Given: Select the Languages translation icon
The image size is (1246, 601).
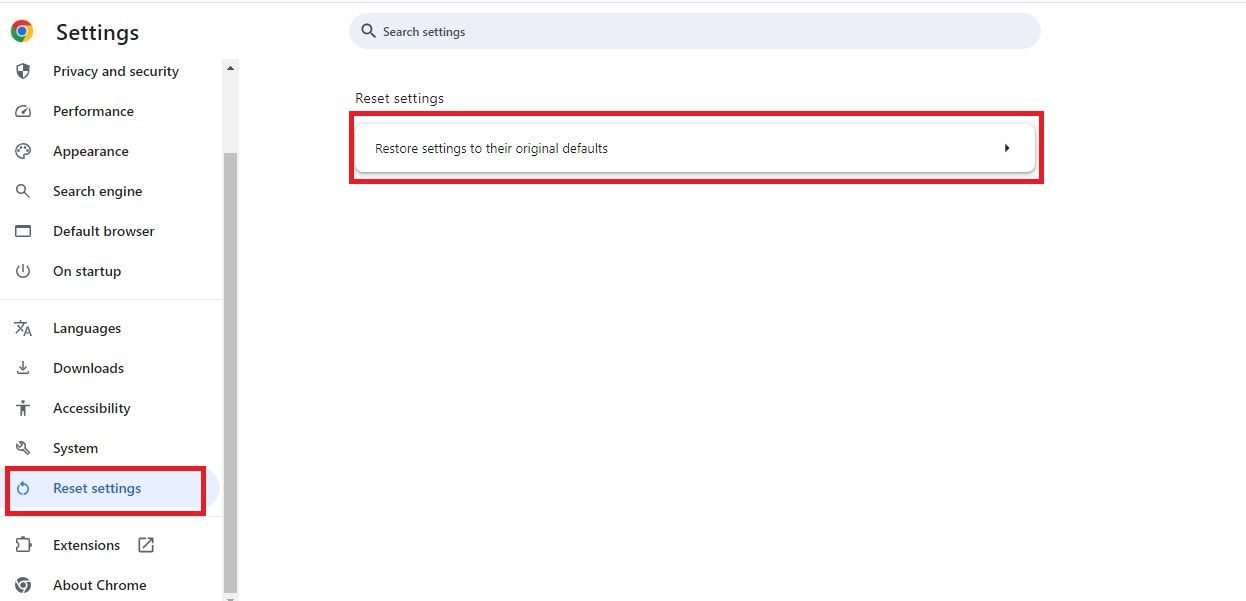Looking at the screenshot, I should point(23,328).
